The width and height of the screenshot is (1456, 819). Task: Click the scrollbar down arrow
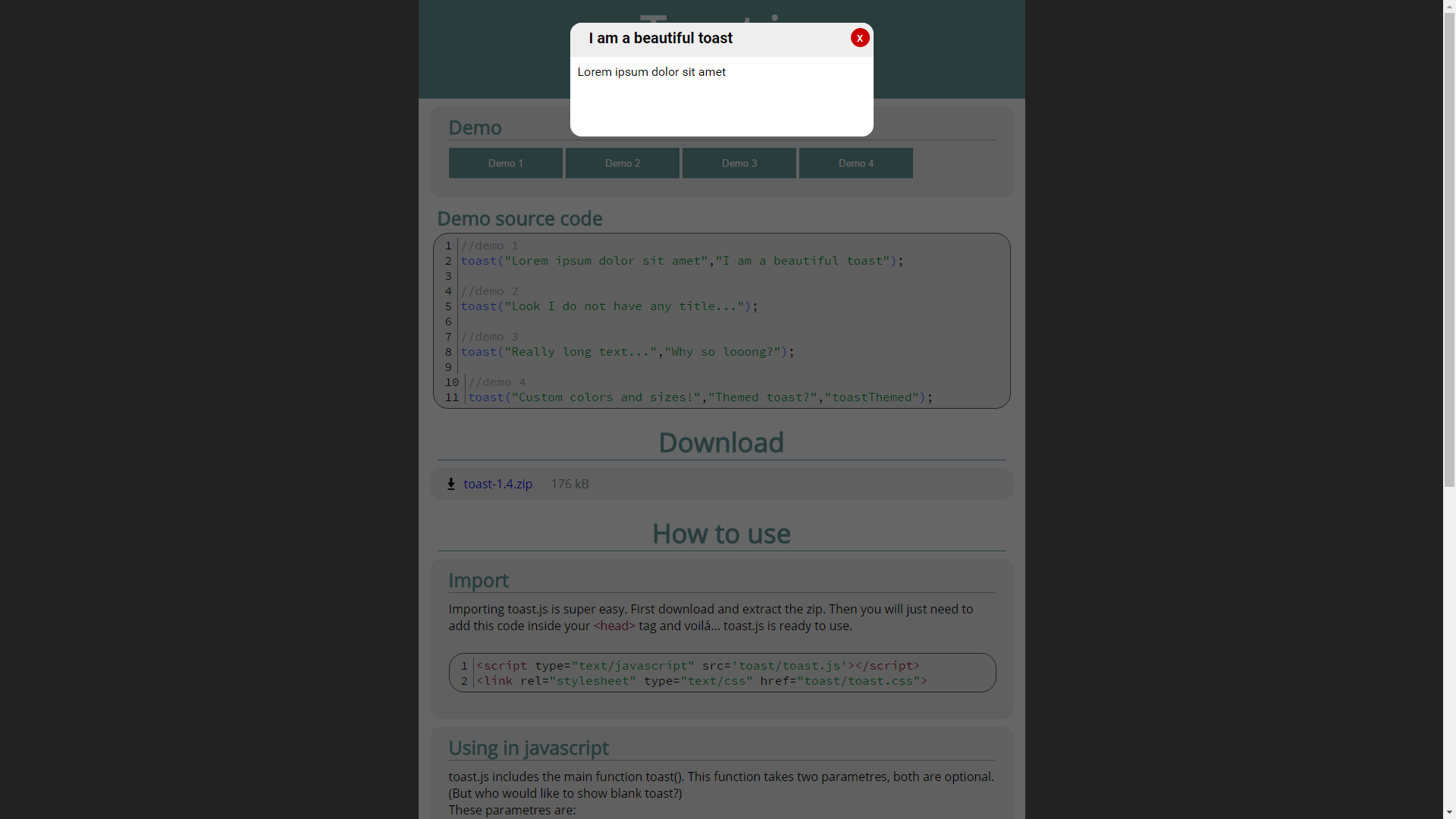coord(1449,813)
